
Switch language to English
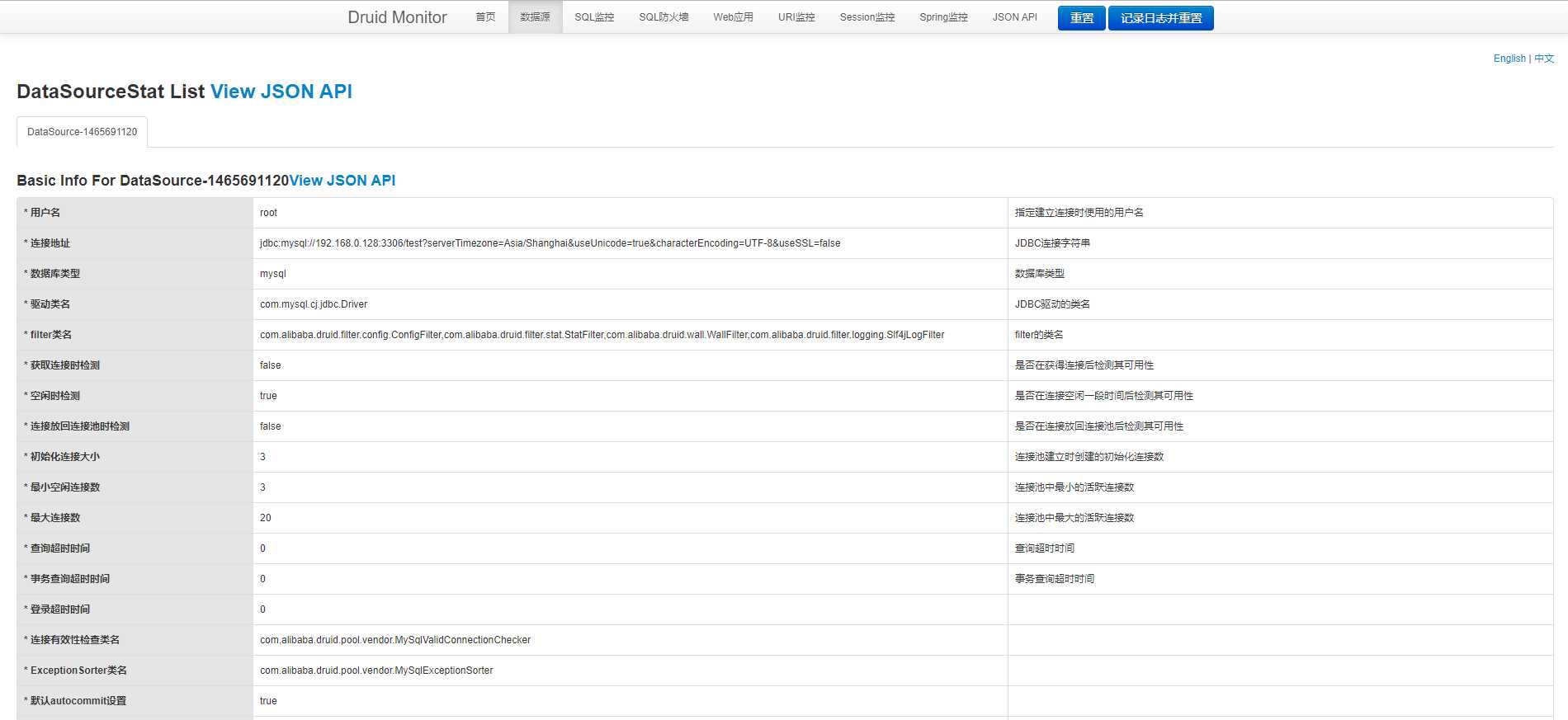click(1509, 59)
